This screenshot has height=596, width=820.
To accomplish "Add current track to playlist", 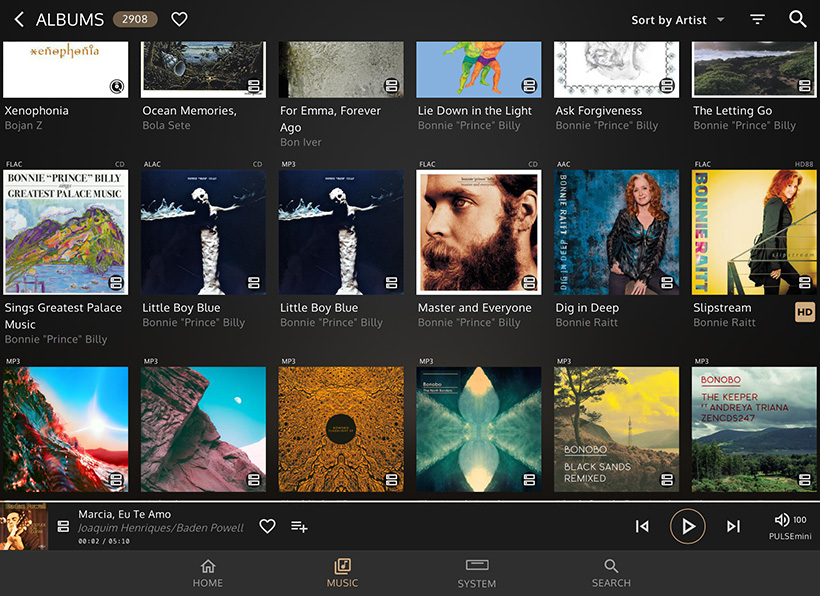I will tap(299, 526).
